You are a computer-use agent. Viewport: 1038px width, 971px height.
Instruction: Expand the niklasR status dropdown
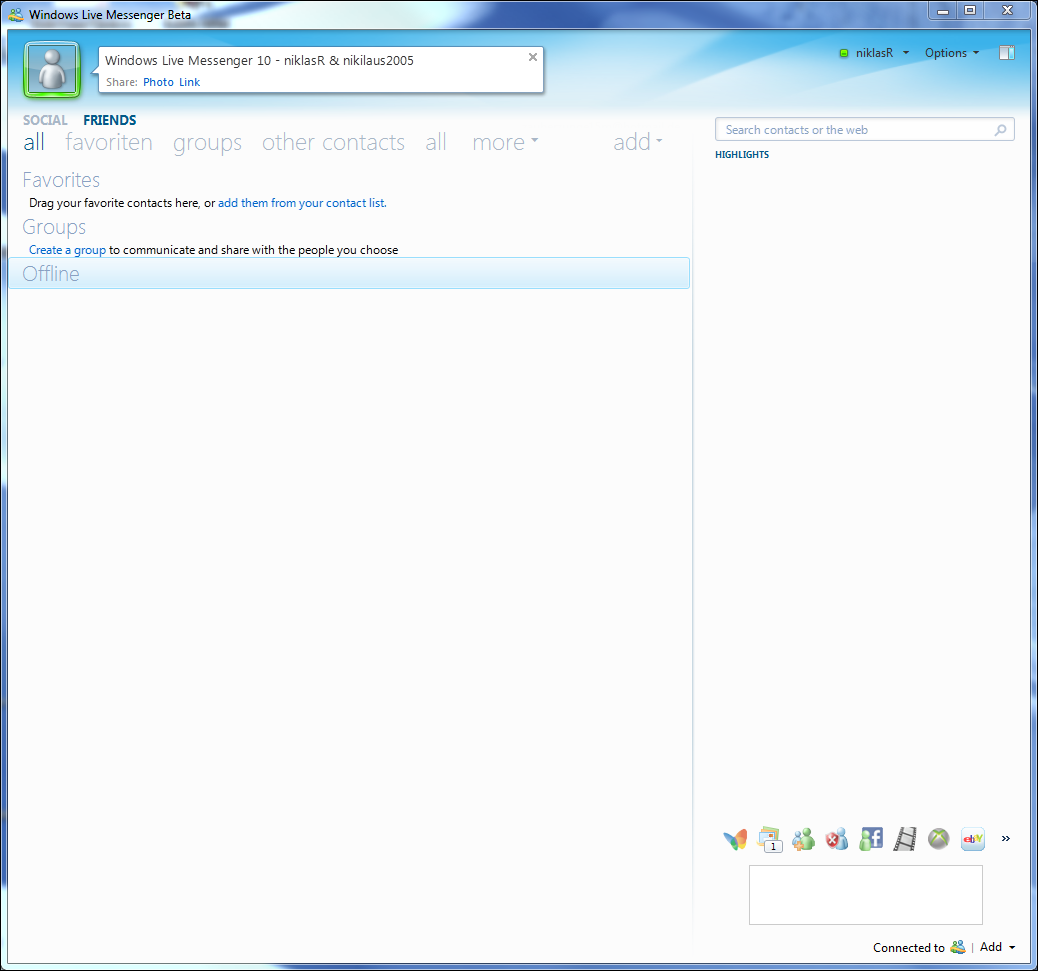[x=874, y=53]
